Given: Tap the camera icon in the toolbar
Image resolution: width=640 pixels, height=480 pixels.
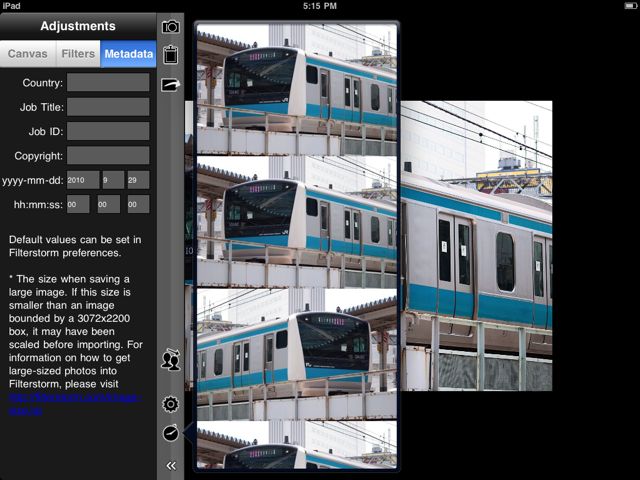Looking at the screenshot, I should (x=171, y=27).
